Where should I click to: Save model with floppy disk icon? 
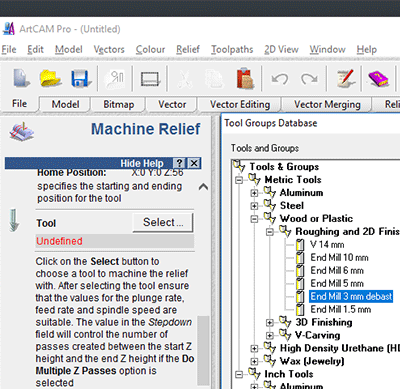(x=81, y=79)
